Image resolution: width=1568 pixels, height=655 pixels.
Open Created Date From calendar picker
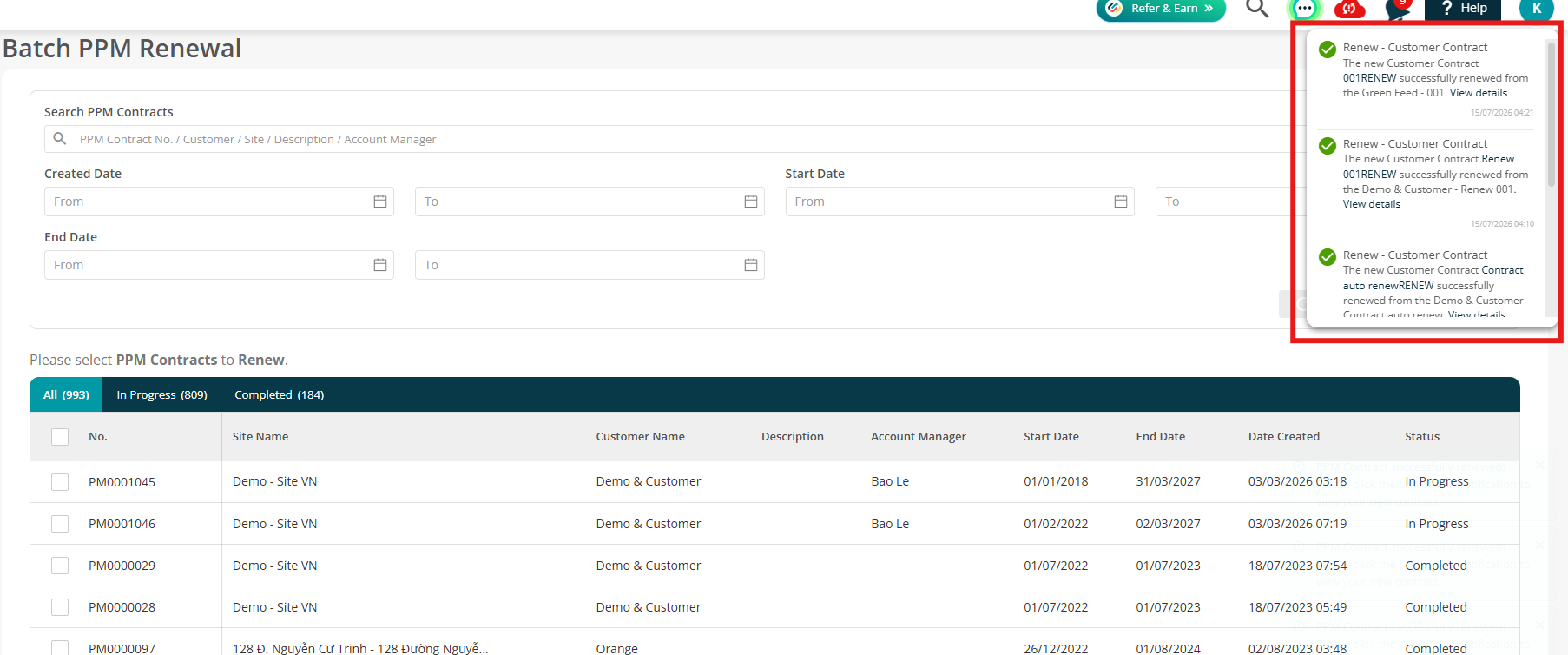(x=380, y=202)
